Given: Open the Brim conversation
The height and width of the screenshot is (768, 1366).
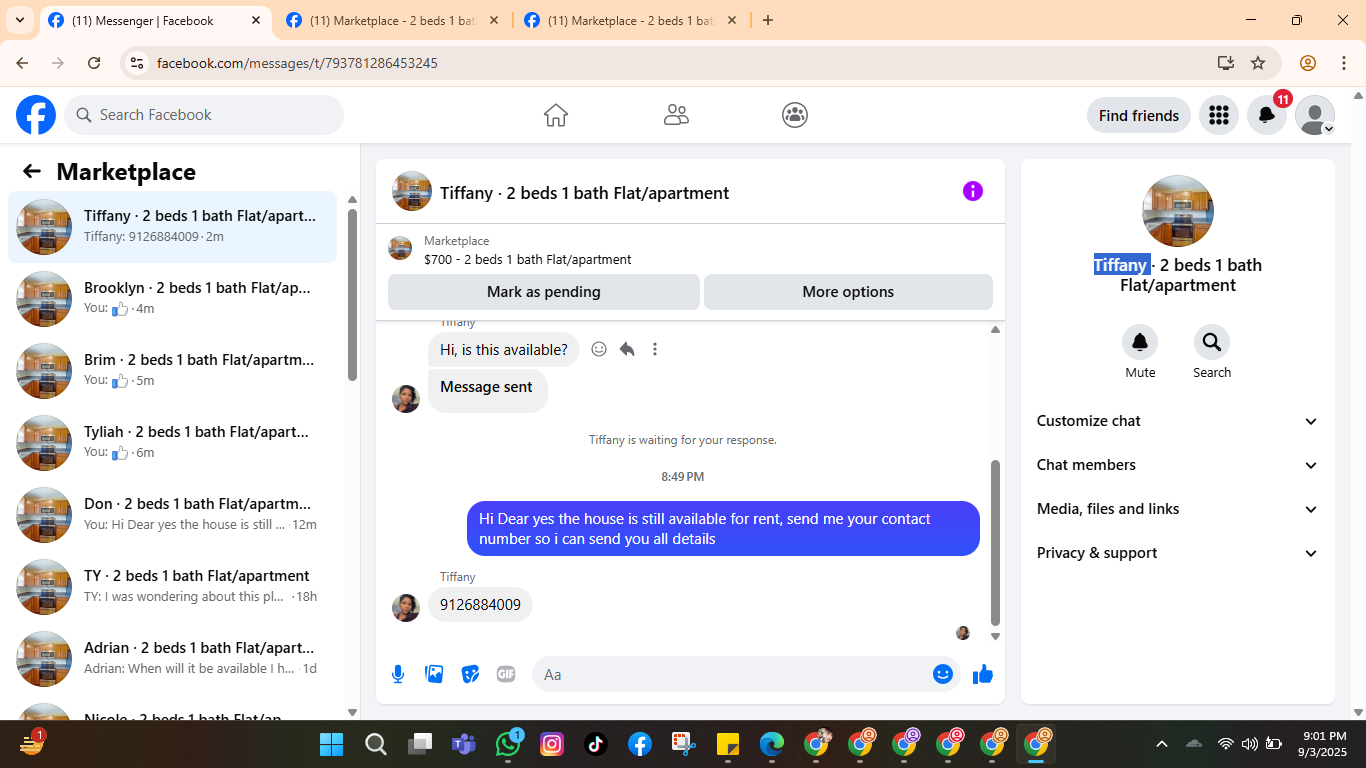Looking at the screenshot, I should pyautogui.click(x=173, y=371).
